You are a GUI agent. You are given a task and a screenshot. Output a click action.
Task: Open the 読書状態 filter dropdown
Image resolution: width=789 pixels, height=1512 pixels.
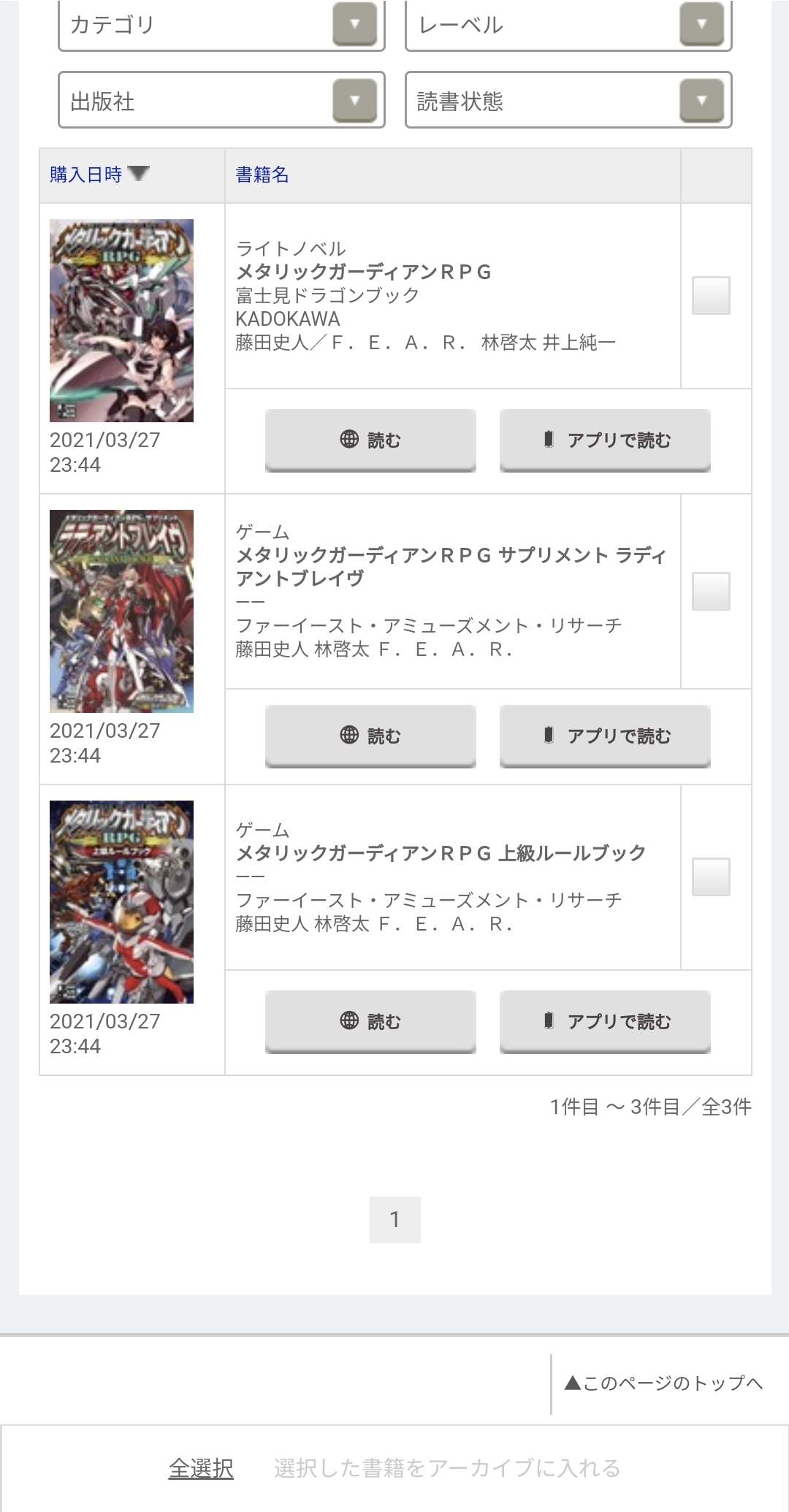click(x=568, y=100)
